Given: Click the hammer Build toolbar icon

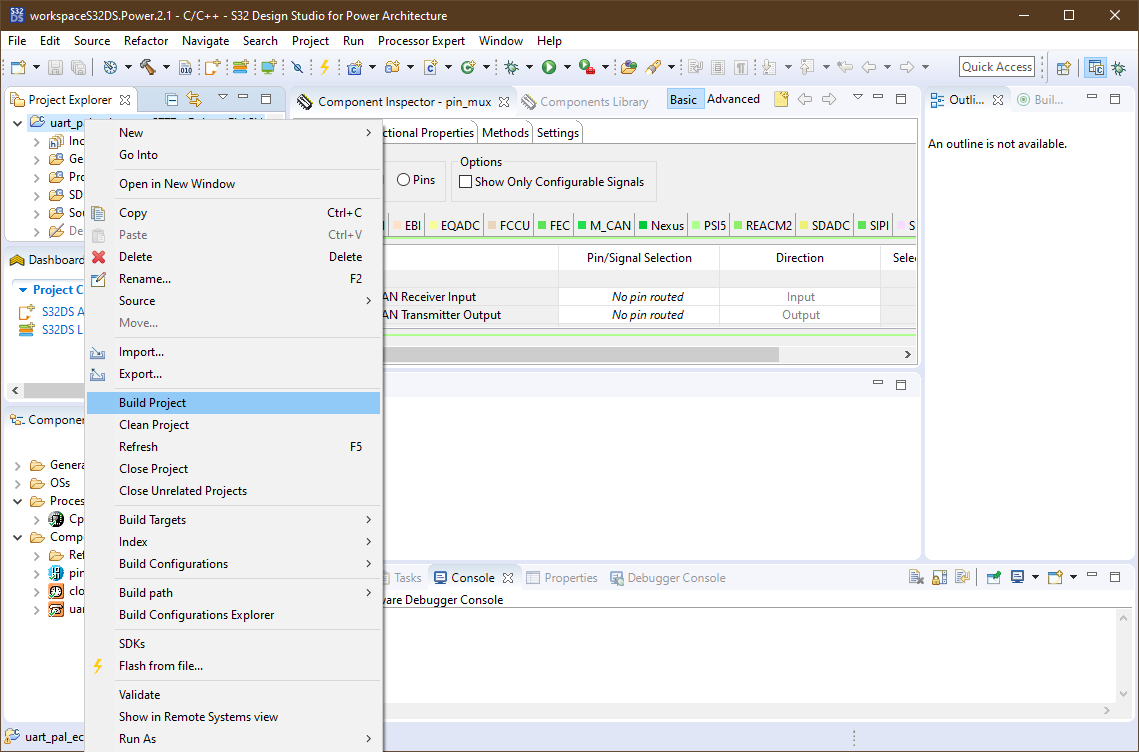Looking at the screenshot, I should pyautogui.click(x=148, y=67).
